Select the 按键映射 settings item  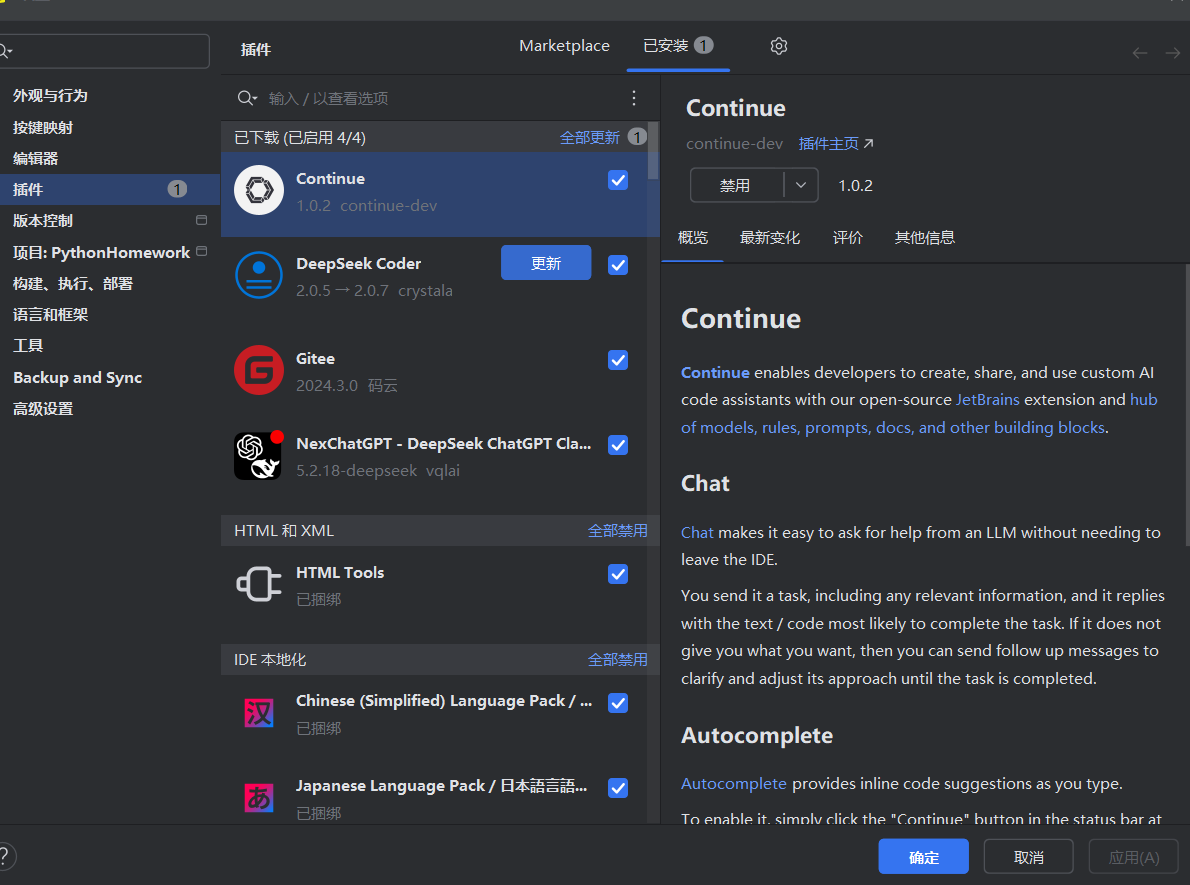click(x=42, y=127)
